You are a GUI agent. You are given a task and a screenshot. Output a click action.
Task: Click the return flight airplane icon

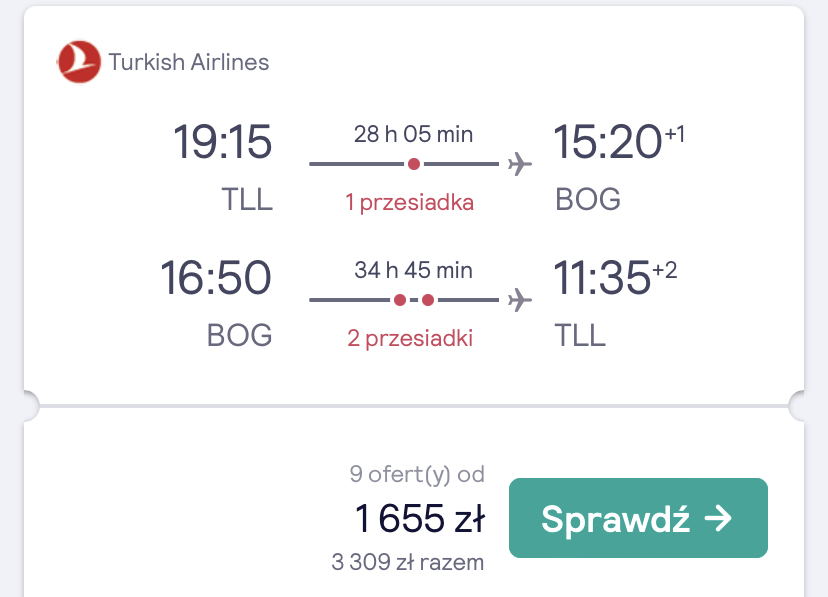click(x=520, y=300)
